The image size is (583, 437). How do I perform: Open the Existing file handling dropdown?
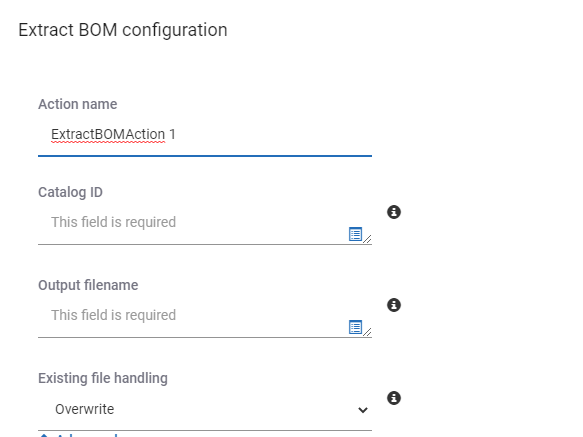pyautogui.click(x=205, y=409)
